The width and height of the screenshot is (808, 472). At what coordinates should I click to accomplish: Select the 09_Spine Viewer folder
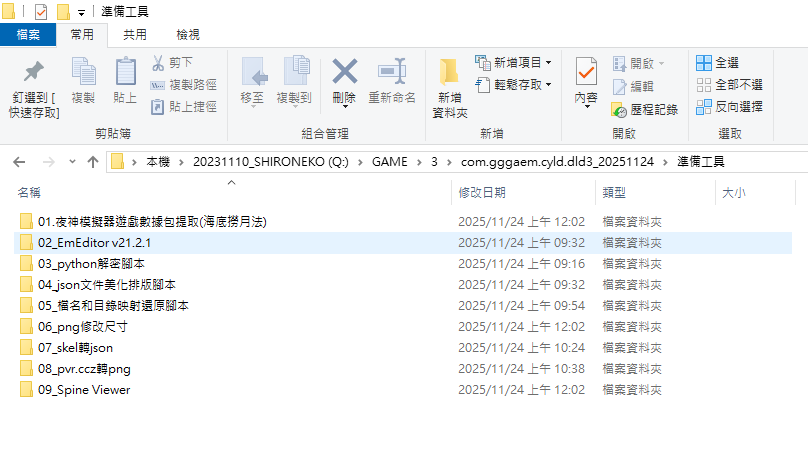pos(84,390)
